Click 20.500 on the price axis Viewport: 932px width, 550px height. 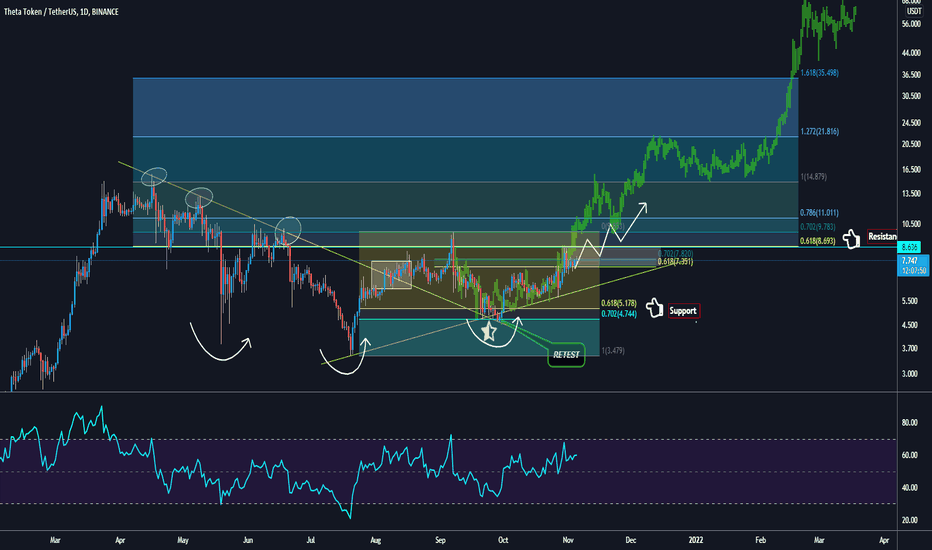point(911,144)
